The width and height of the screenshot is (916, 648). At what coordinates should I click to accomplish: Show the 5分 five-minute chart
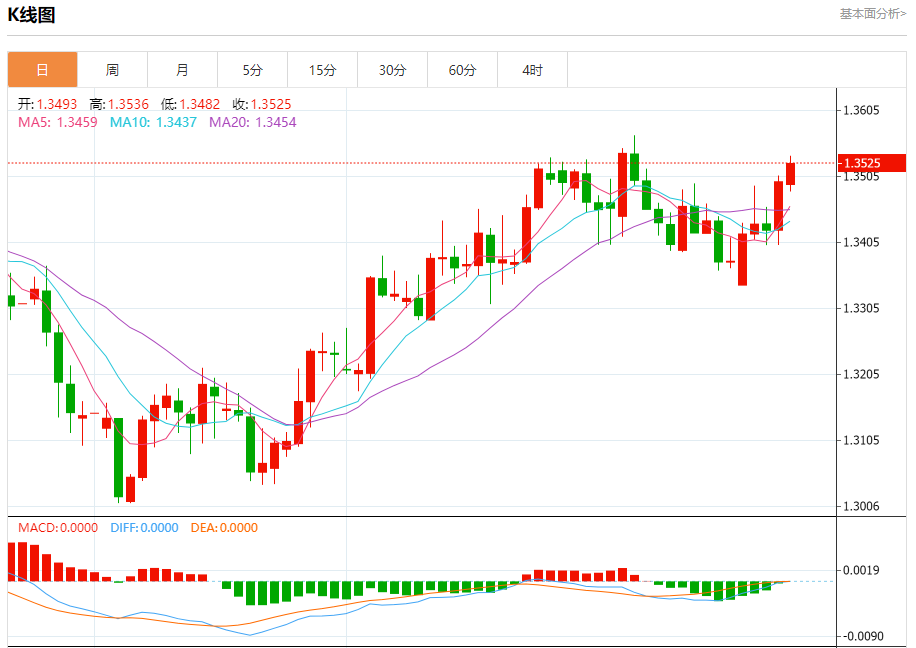click(252, 70)
